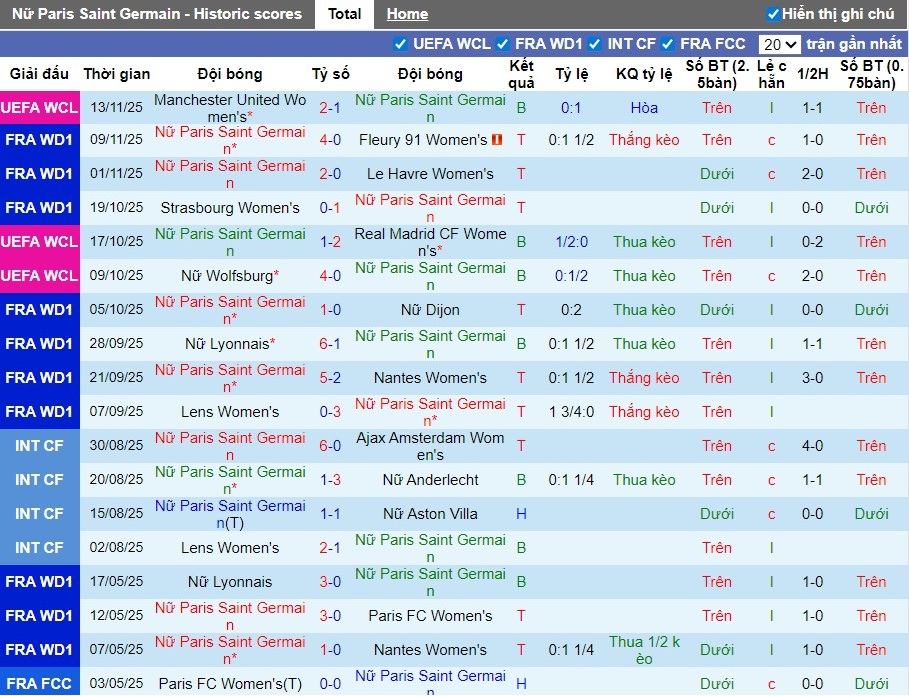Select the Nữ Anderlecht team link
This screenshot has width=909, height=696.
coord(430,480)
